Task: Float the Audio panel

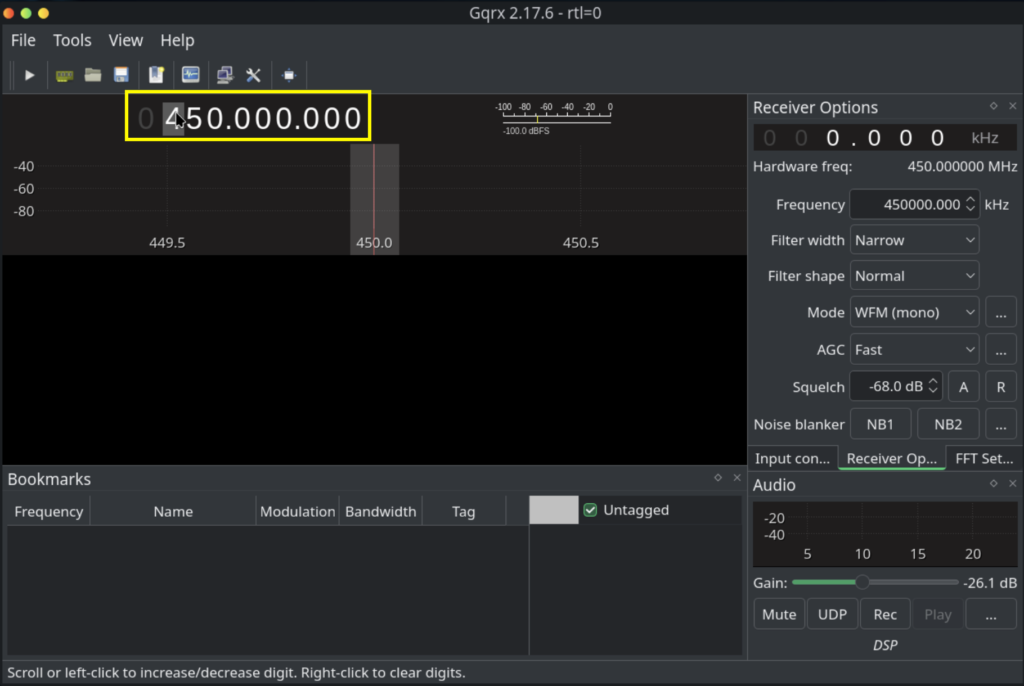Action: click(x=993, y=483)
